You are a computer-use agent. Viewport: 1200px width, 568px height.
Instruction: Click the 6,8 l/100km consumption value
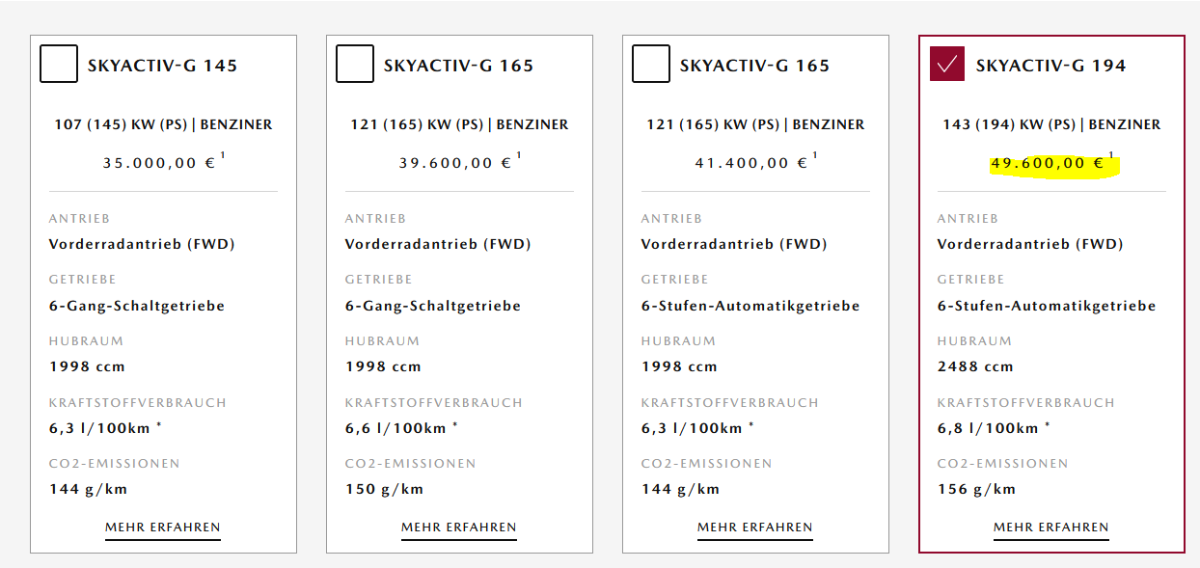(988, 428)
